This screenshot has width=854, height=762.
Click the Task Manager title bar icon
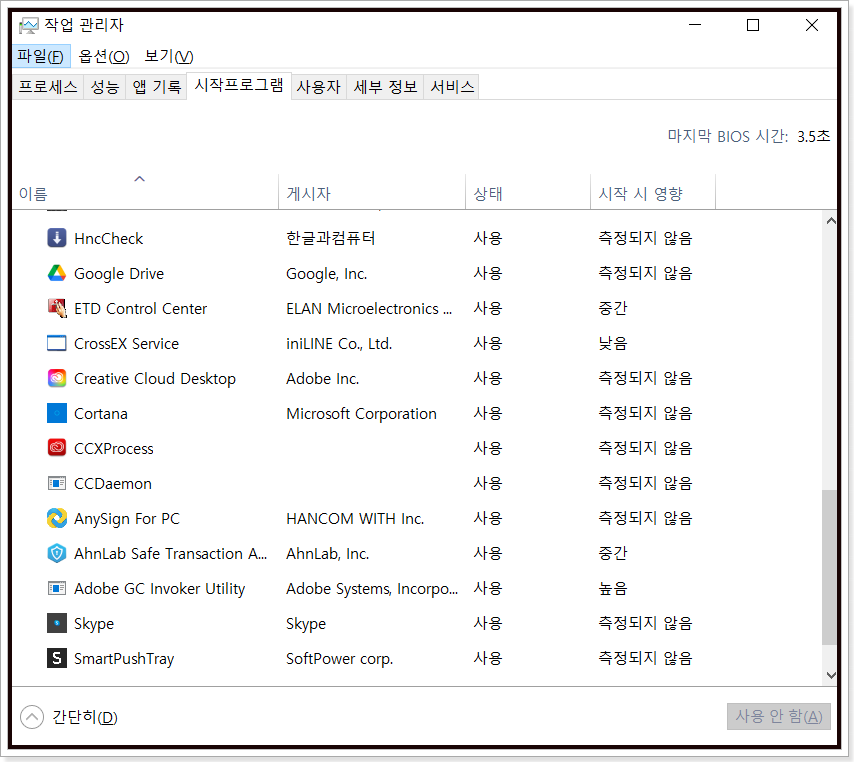(x=28, y=25)
